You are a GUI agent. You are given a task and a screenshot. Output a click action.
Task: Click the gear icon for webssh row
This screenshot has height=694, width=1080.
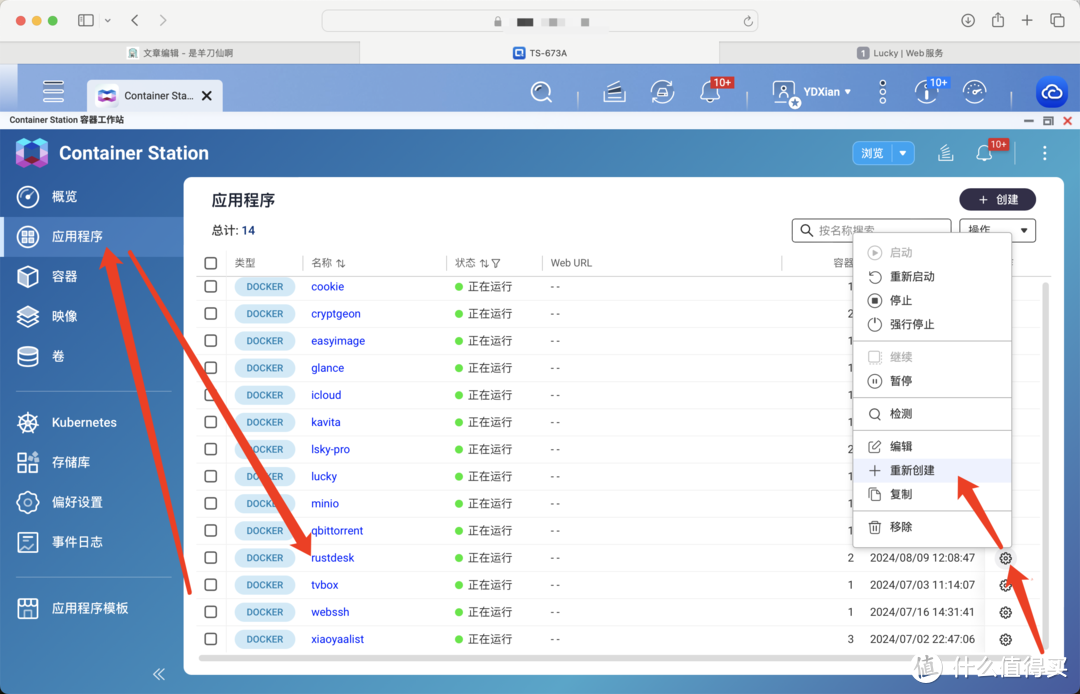(1006, 612)
